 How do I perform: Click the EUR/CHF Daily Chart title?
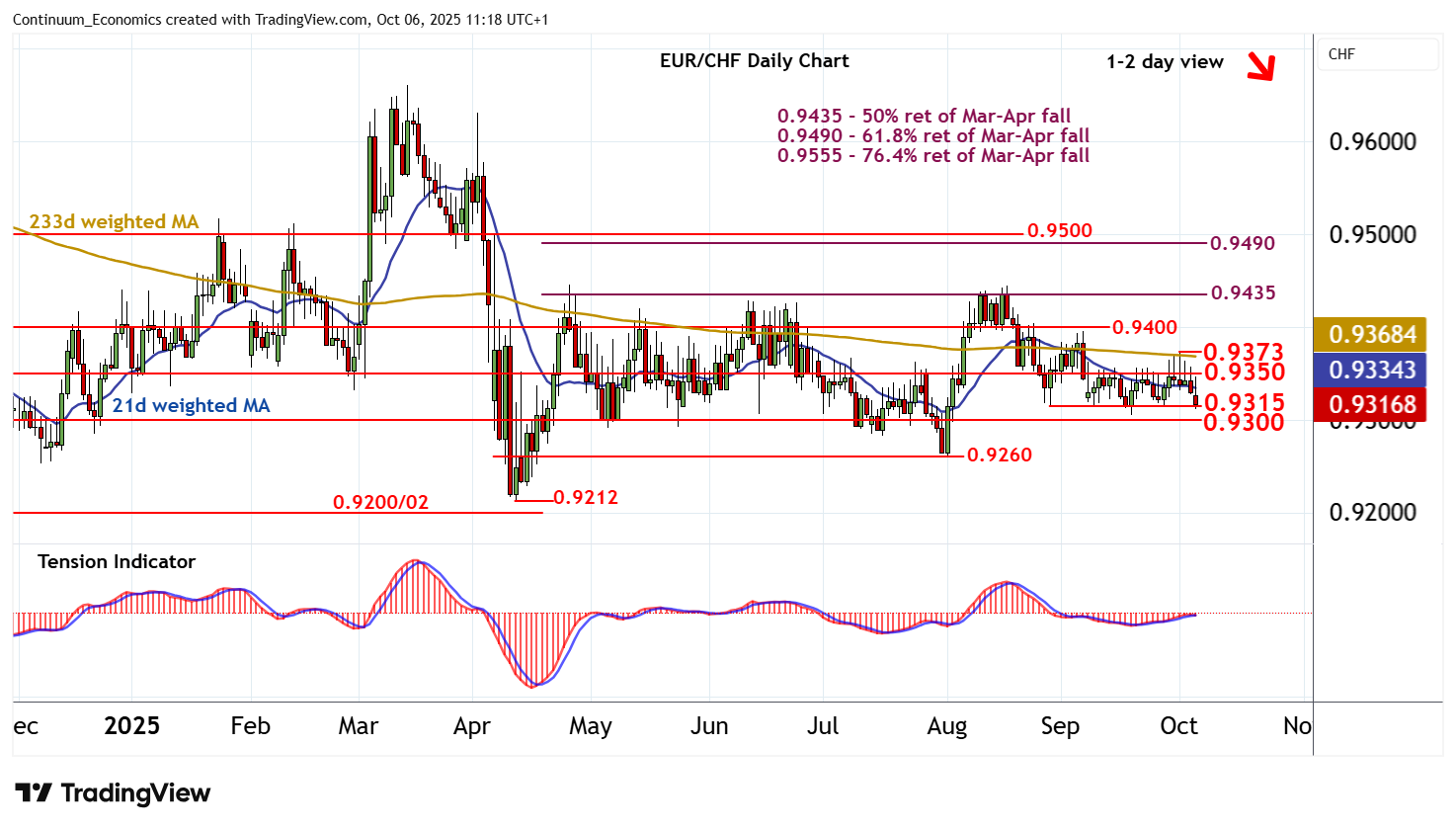754,61
